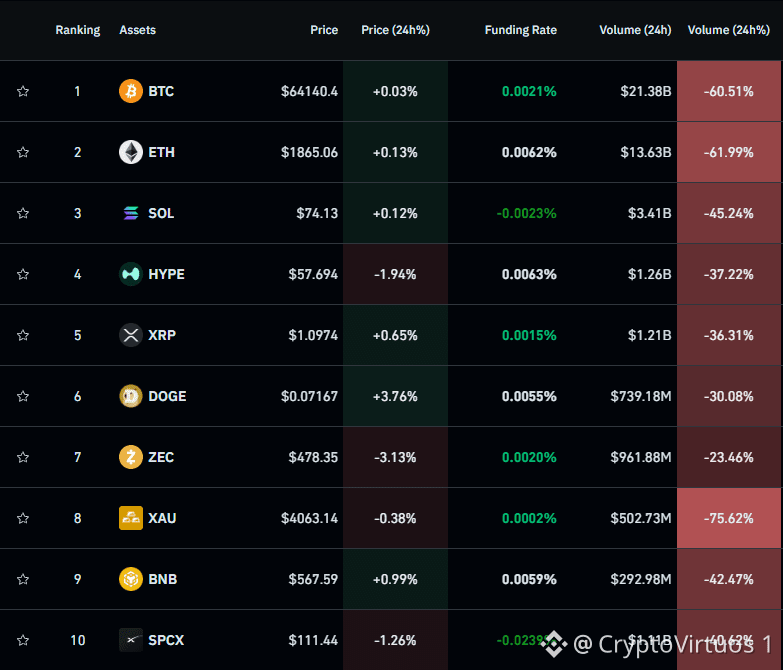Click the -42.47% BNB volume change

pyautogui.click(x=729, y=579)
